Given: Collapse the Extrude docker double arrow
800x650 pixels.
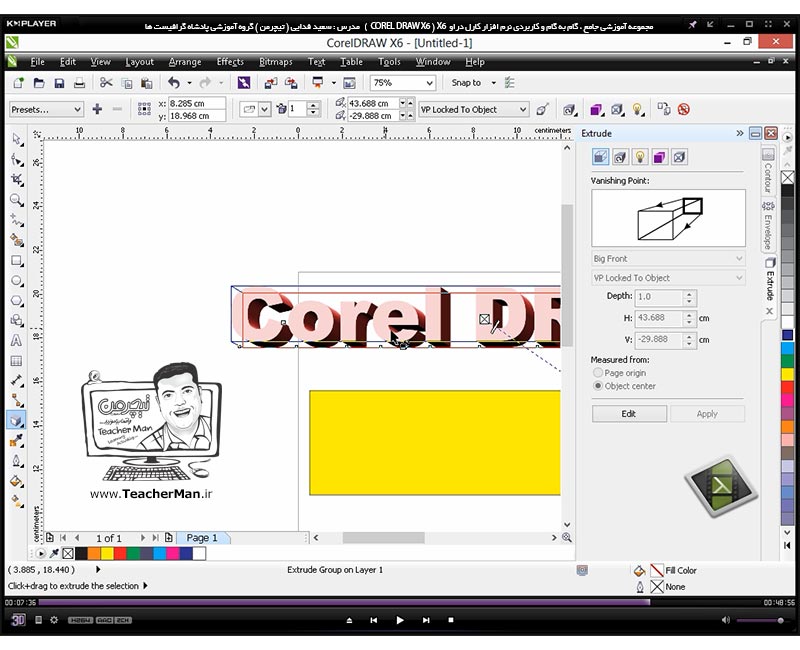Looking at the screenshot, I should (740, 133).
